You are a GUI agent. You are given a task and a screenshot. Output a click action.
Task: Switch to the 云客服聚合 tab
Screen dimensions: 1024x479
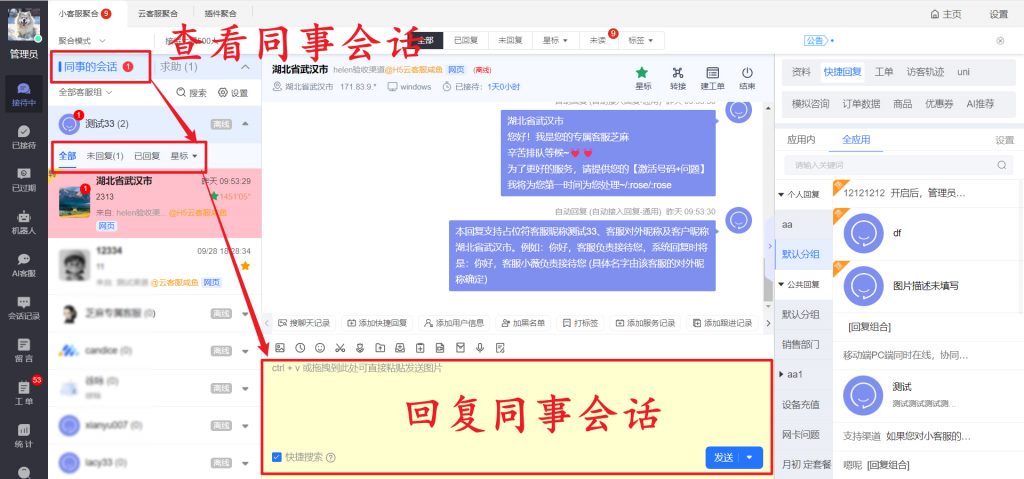tap(157, 13)
